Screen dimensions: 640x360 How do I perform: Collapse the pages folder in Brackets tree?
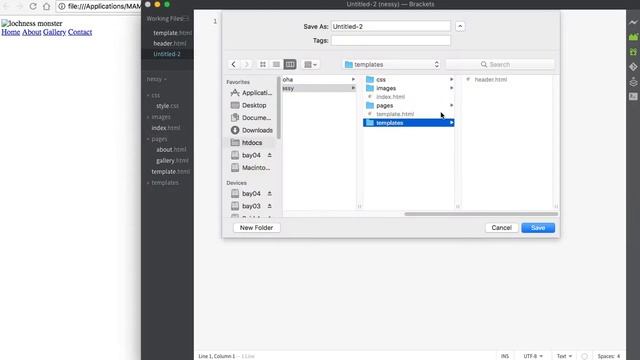(157, 139)
